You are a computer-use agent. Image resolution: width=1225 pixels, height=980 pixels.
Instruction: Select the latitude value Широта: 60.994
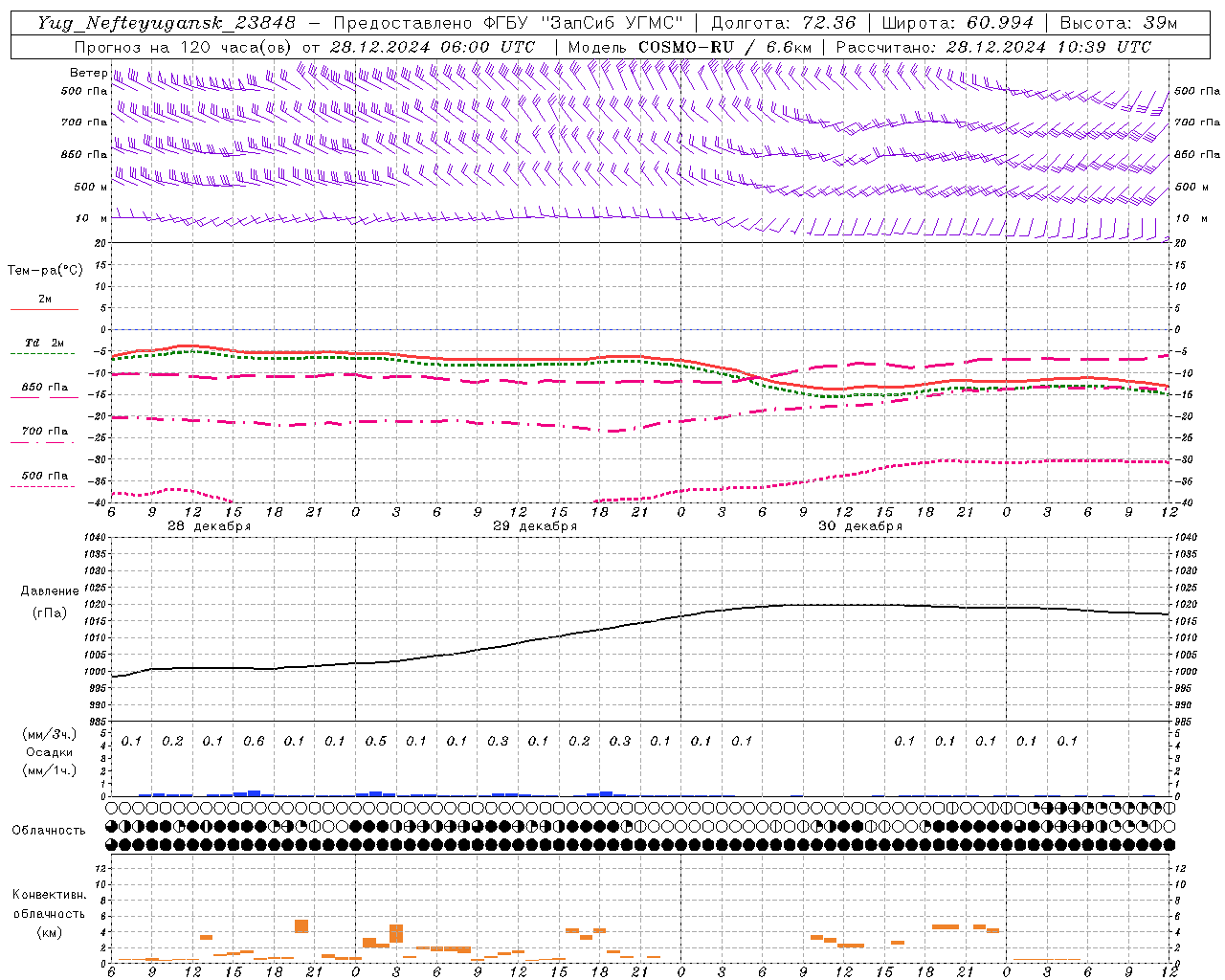tap(957, 23)
